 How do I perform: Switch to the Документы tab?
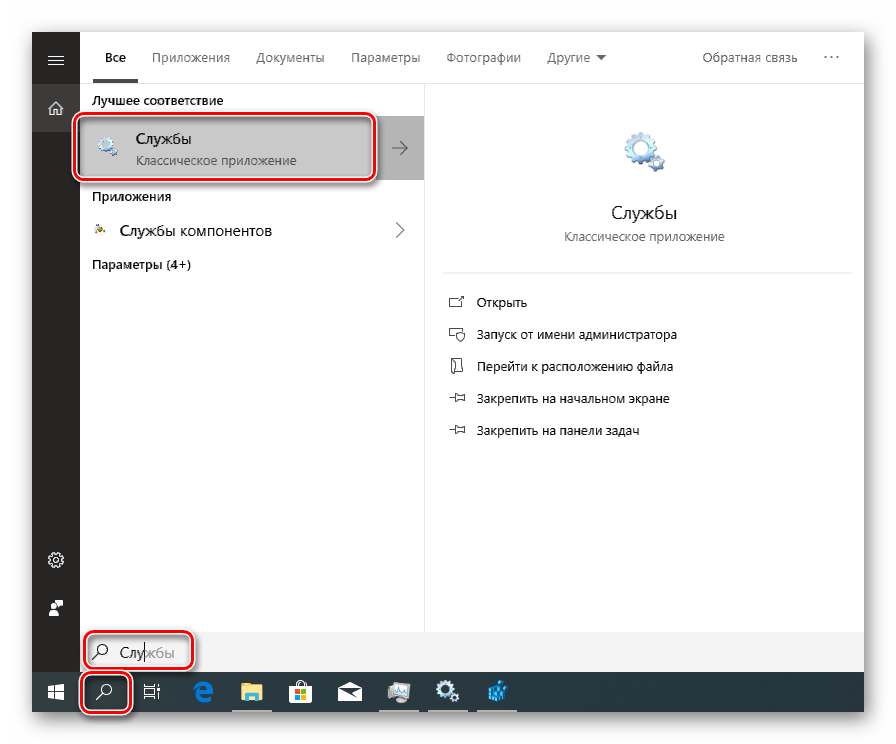coord(290,58)
